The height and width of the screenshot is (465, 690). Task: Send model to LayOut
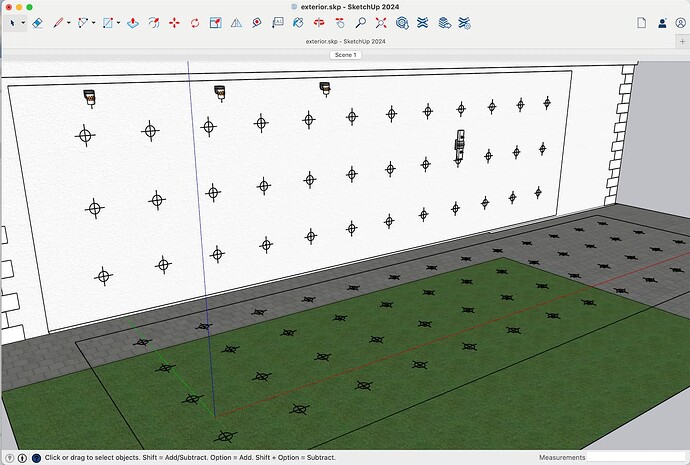coord(444,23)
